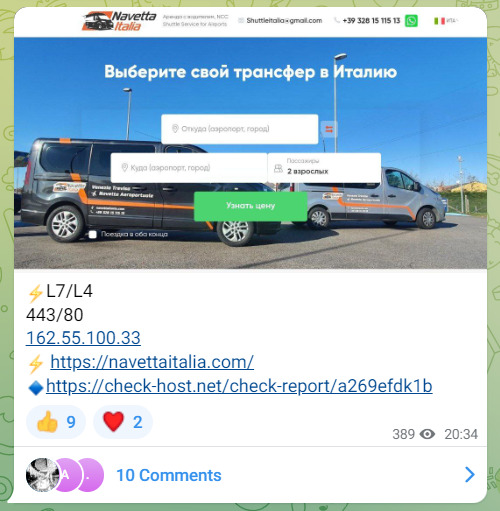Click the 162.55.100.33 IP address link
This screenshot has height=511, width=500.
pyautogui.click(x=83, y=338)
